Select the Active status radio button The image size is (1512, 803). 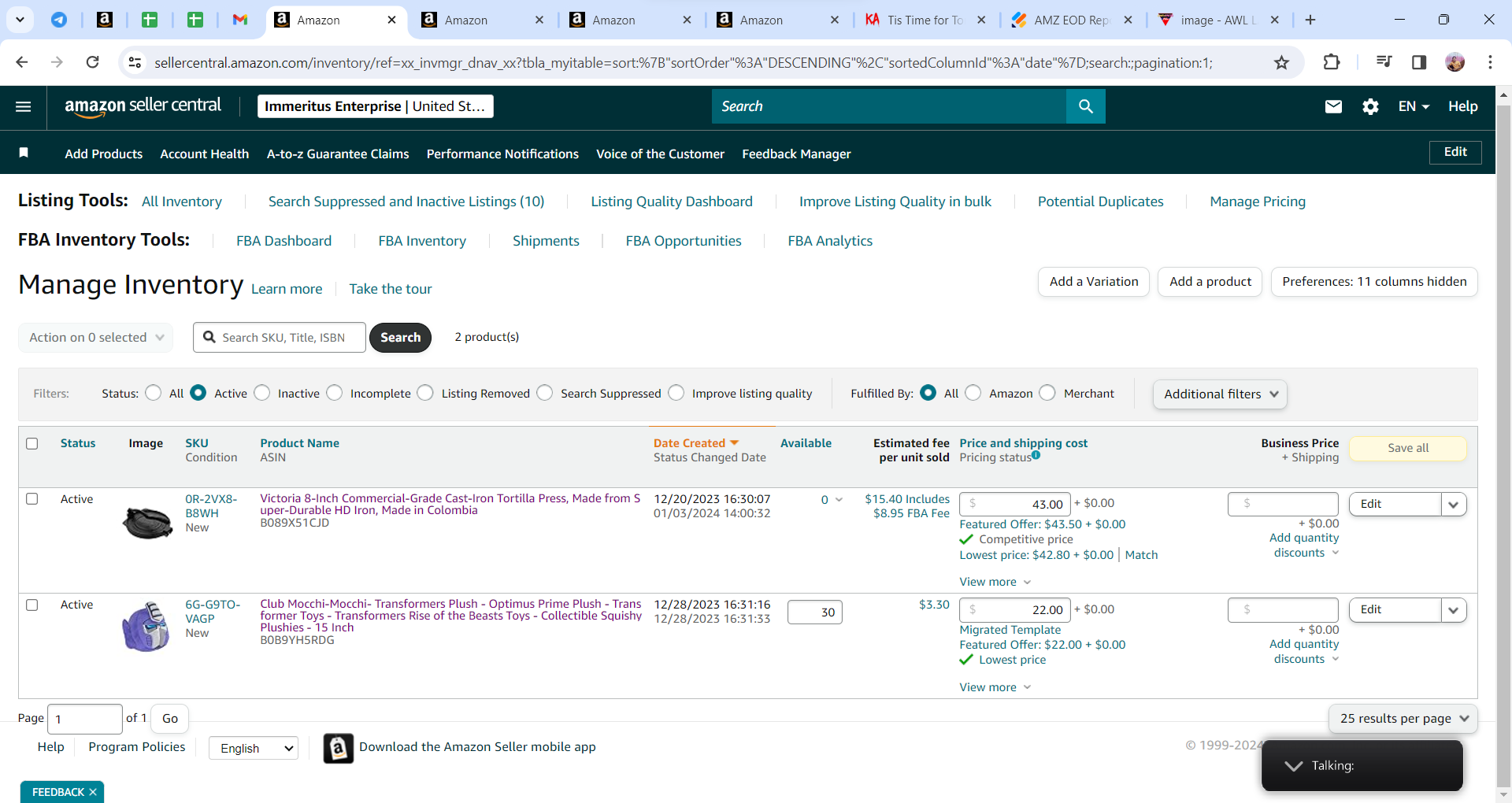coord(198,392)
